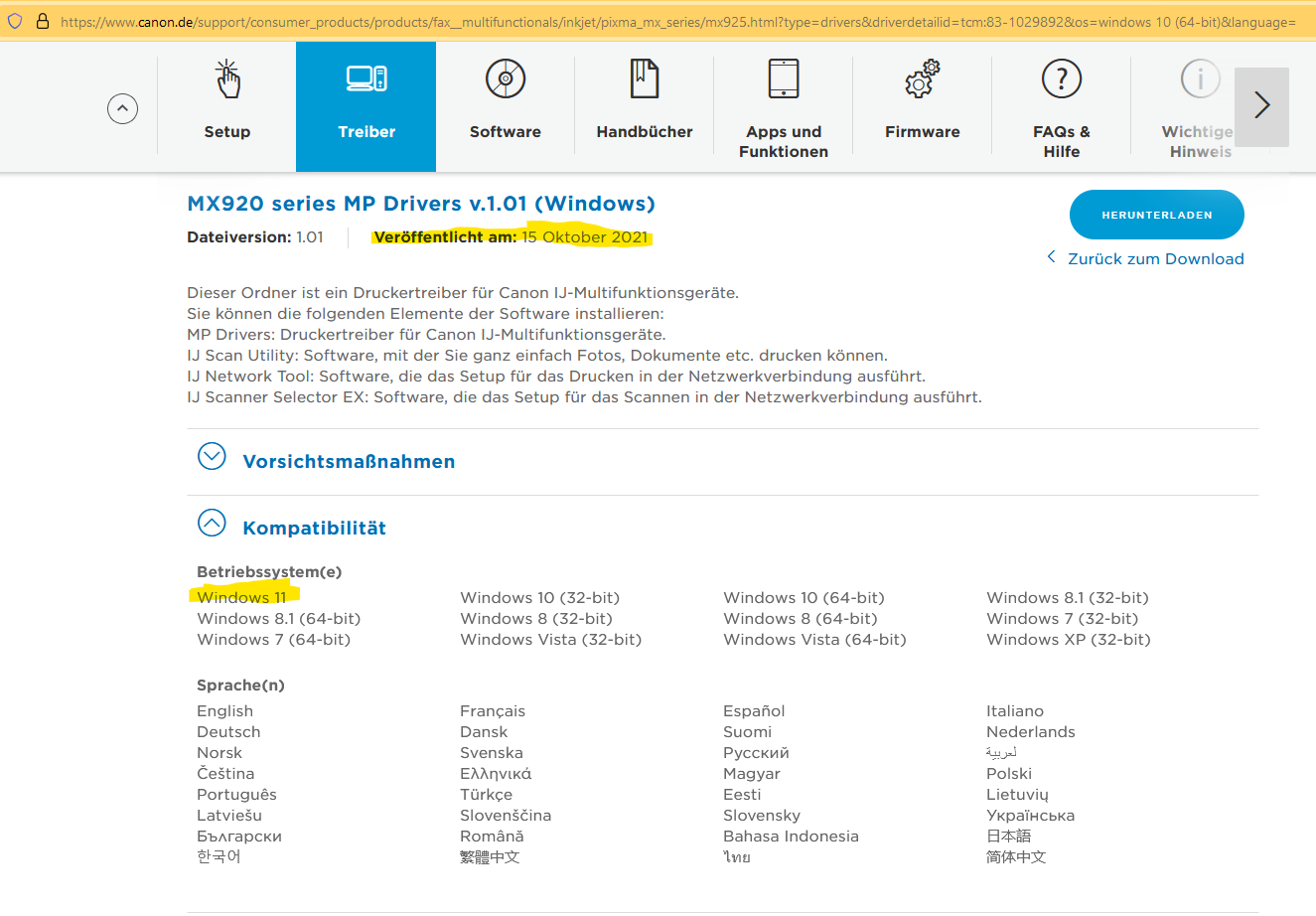The width and height of the screenshot is (1316, 916).
Task: Collapse navigation with the up-chevron circle
Action: point(122,108)
